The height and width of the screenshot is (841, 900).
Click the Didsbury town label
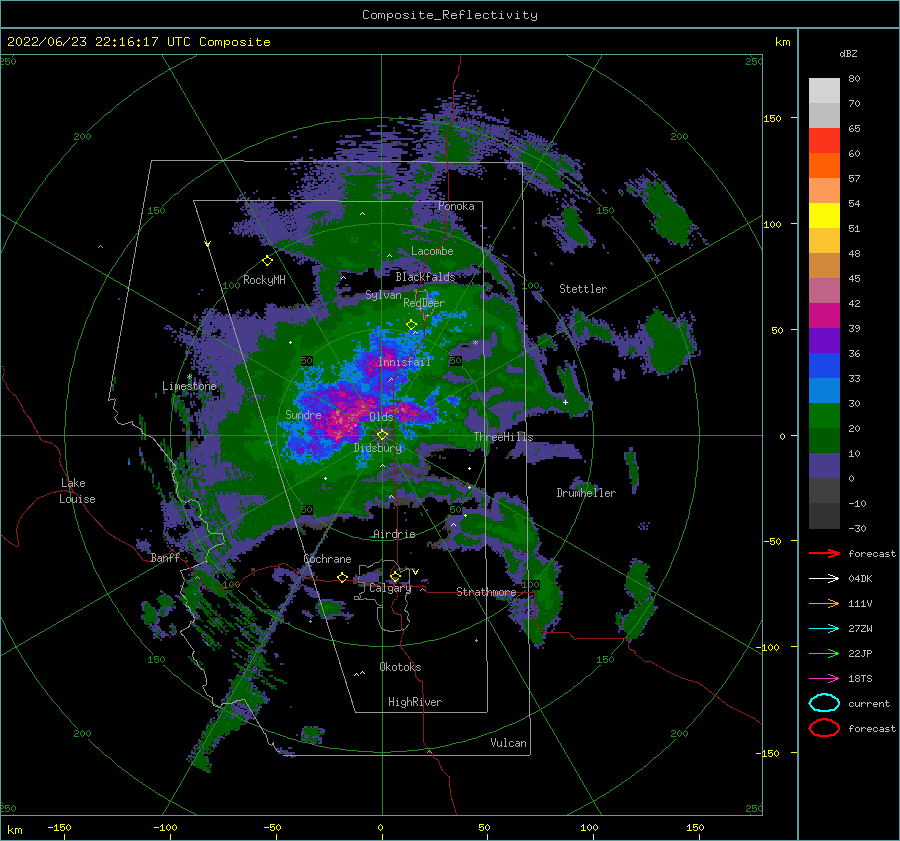tap(378, 448)
